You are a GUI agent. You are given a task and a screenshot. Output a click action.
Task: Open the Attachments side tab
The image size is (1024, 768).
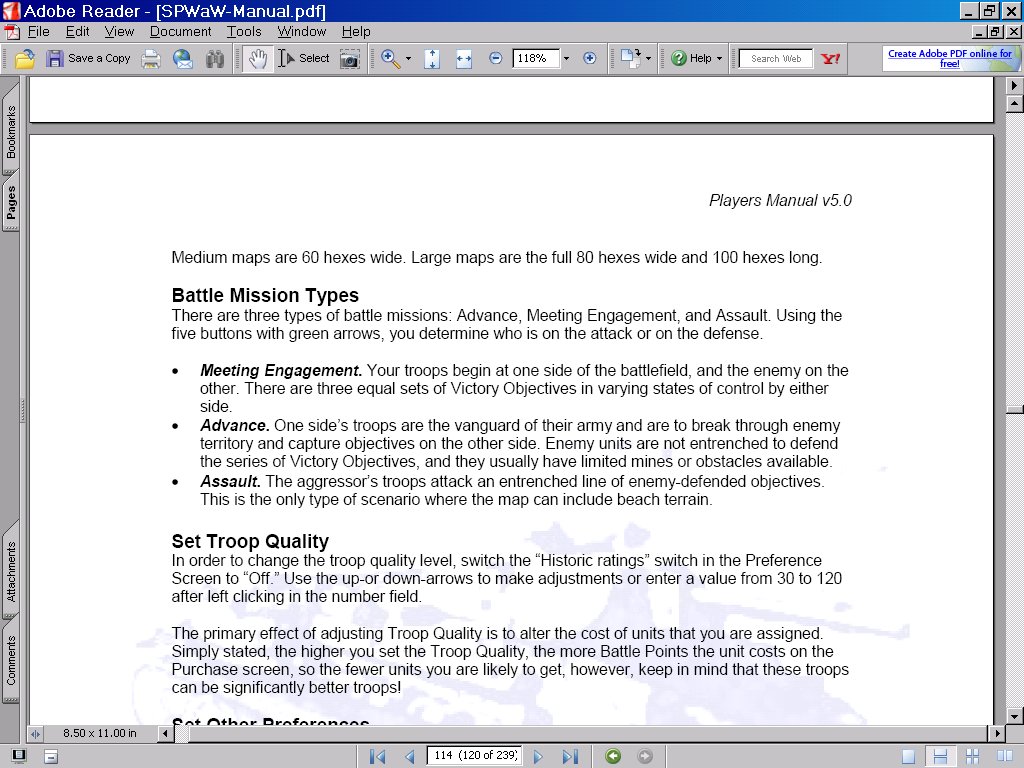11,571
